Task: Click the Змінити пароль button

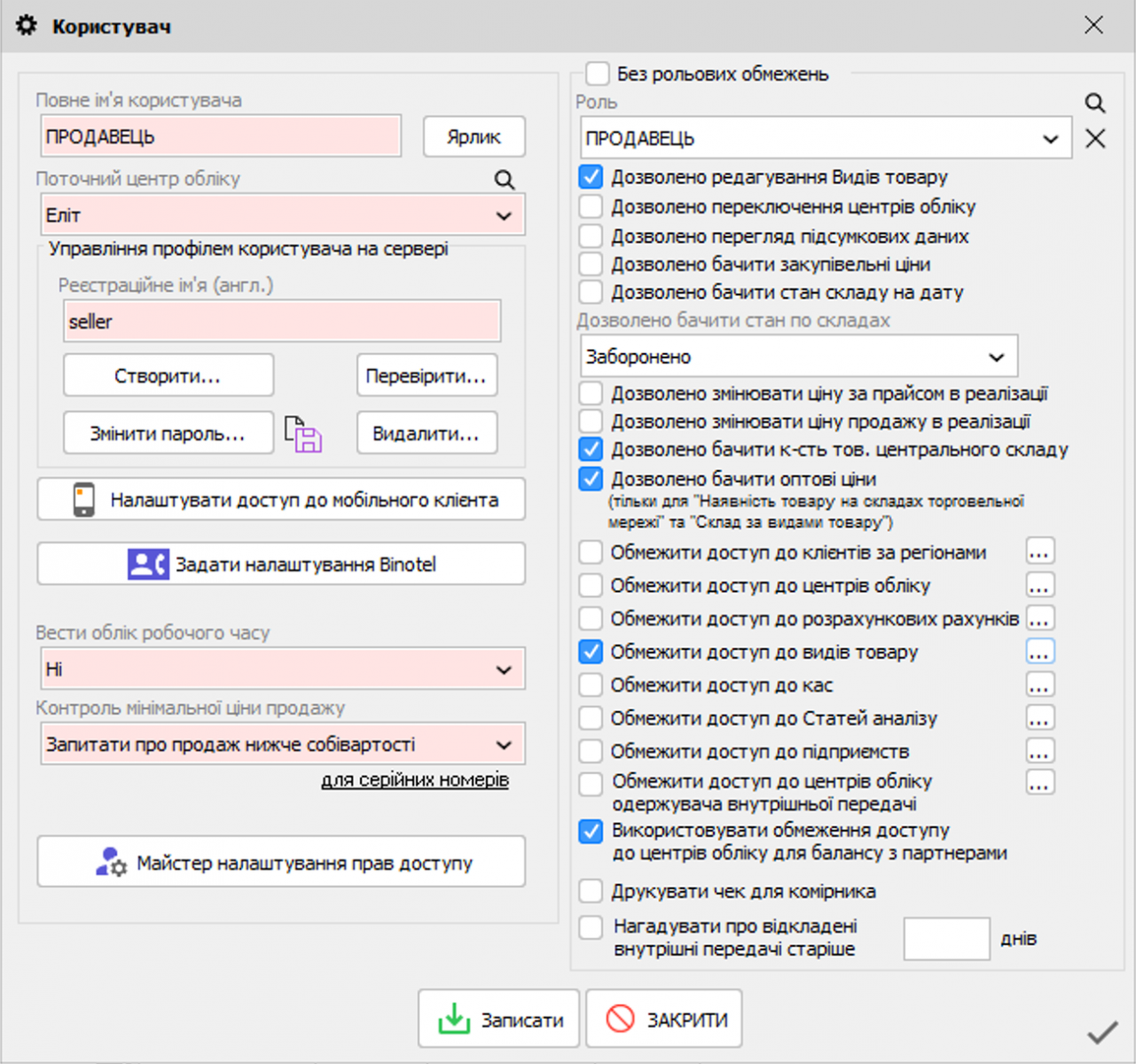Action: click(168, 434)
